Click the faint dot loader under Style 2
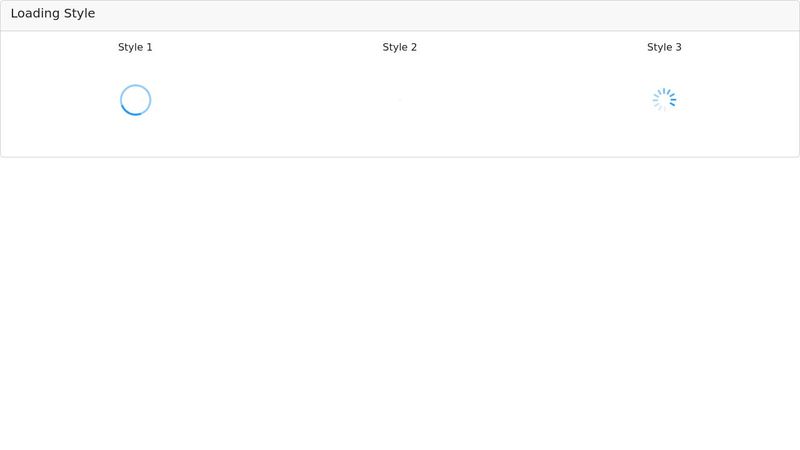The image size is (800, 450). pos(400,100)
